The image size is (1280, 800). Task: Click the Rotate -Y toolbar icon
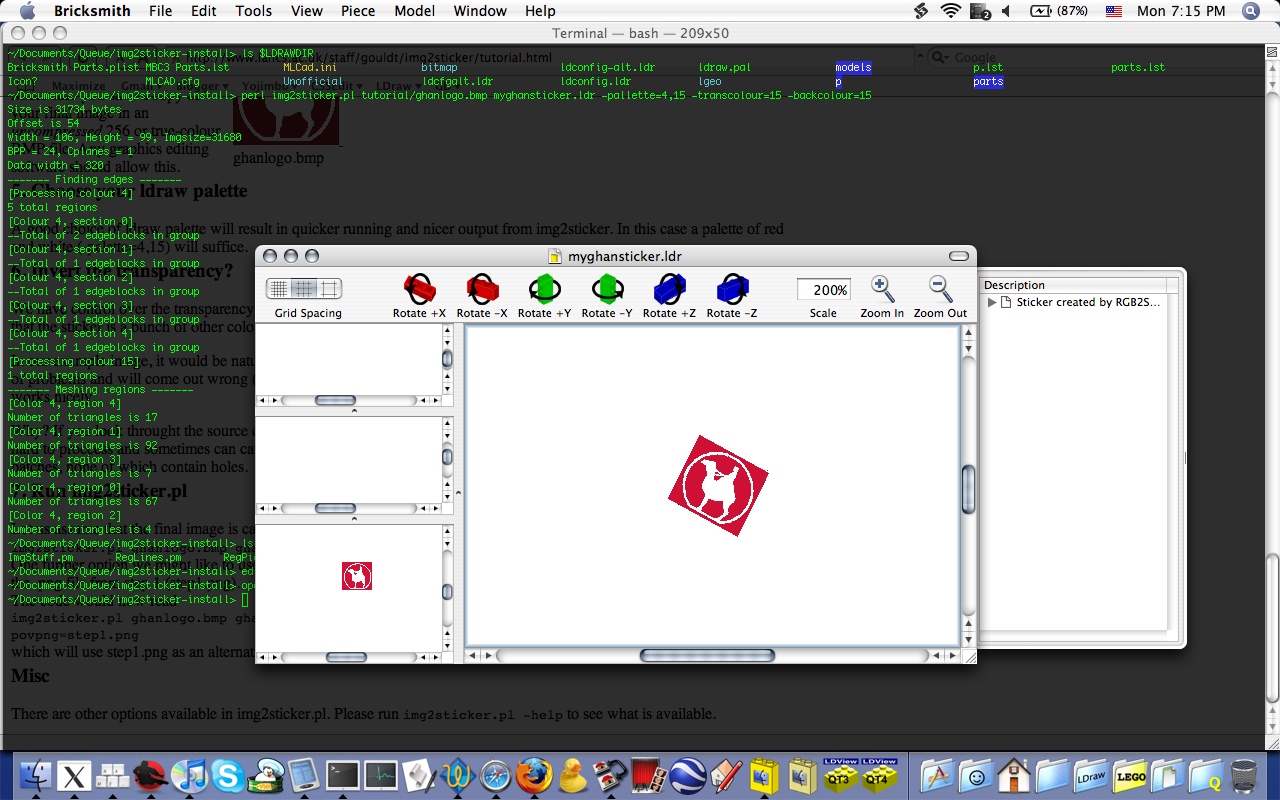[x=607, y=290]
